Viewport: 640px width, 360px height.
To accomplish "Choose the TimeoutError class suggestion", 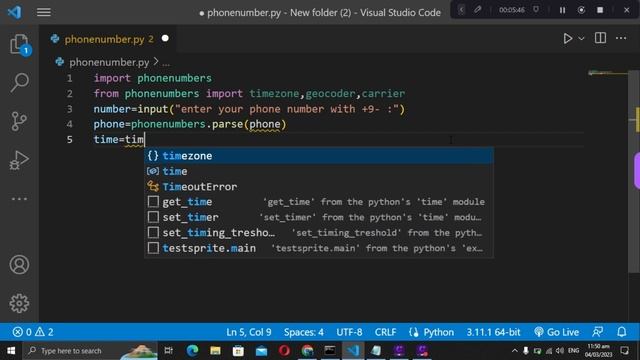I will [x=319, y=187].
